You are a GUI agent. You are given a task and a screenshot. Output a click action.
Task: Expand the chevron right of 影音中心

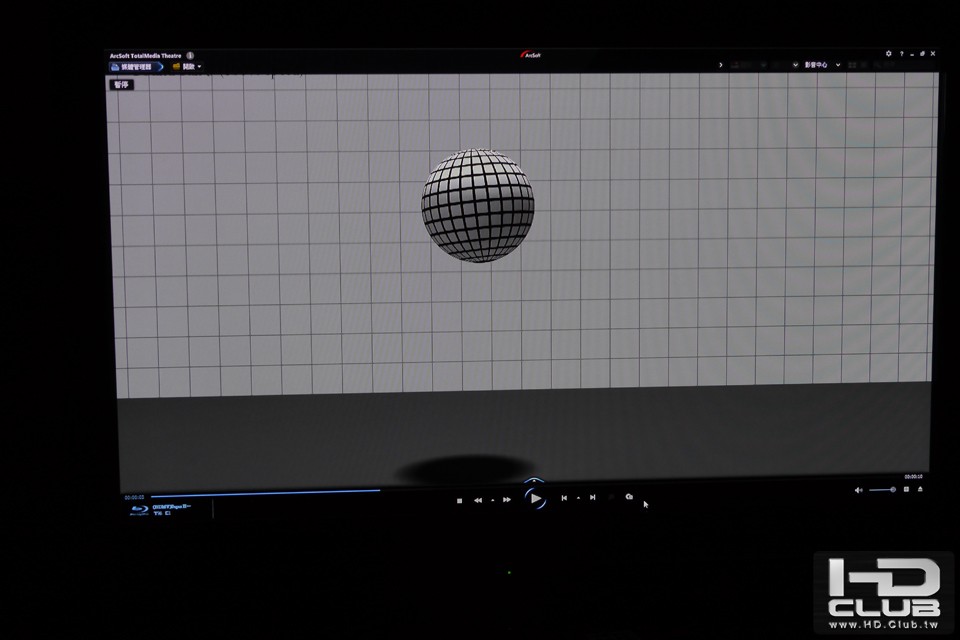coord(838,64)
